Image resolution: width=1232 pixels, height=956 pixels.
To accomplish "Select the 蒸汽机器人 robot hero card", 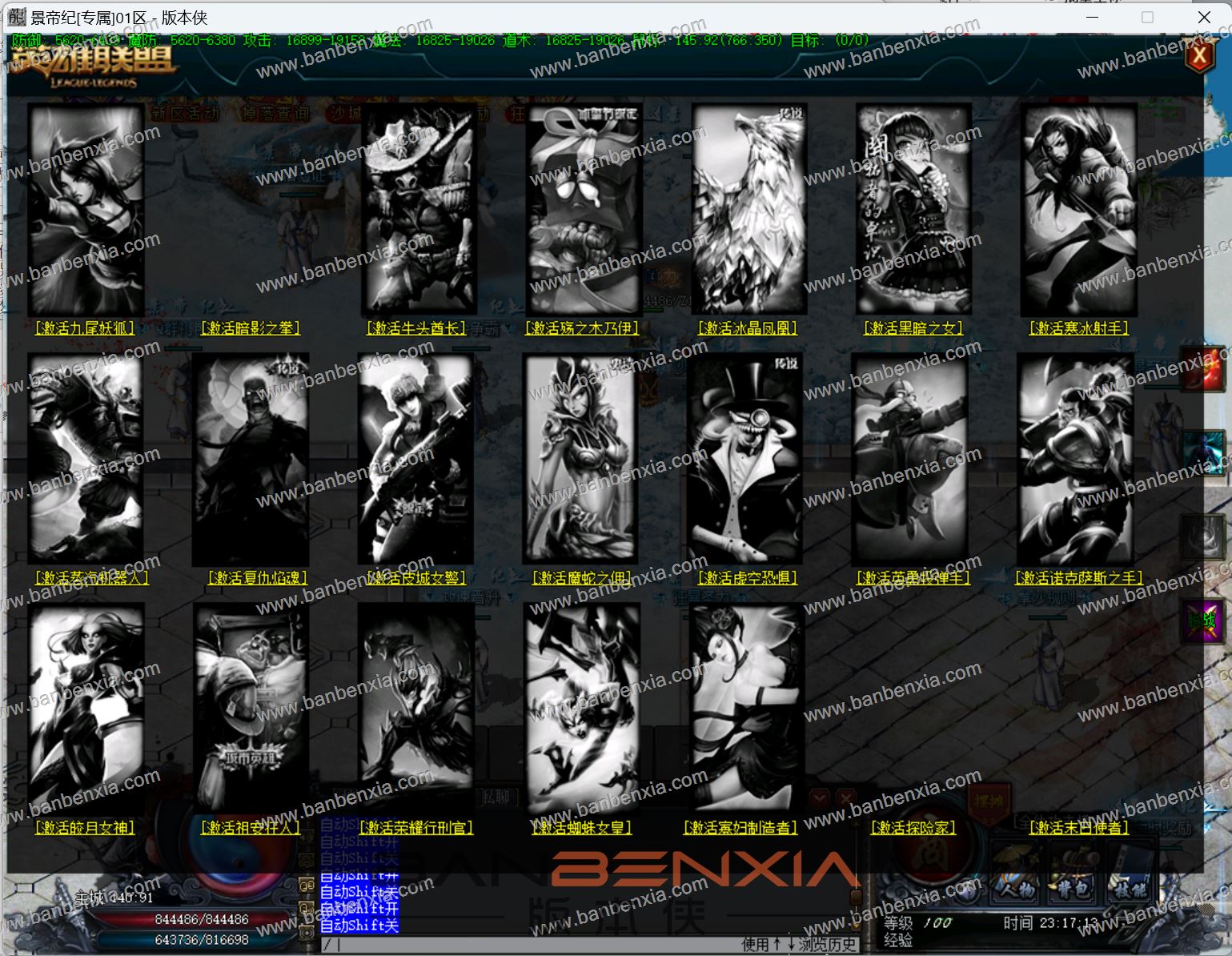I will (x=86, y=458).
